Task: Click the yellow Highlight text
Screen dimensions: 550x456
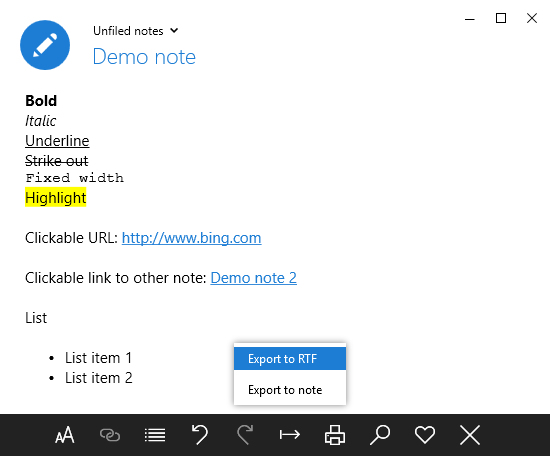Action: tap(55, 197)
